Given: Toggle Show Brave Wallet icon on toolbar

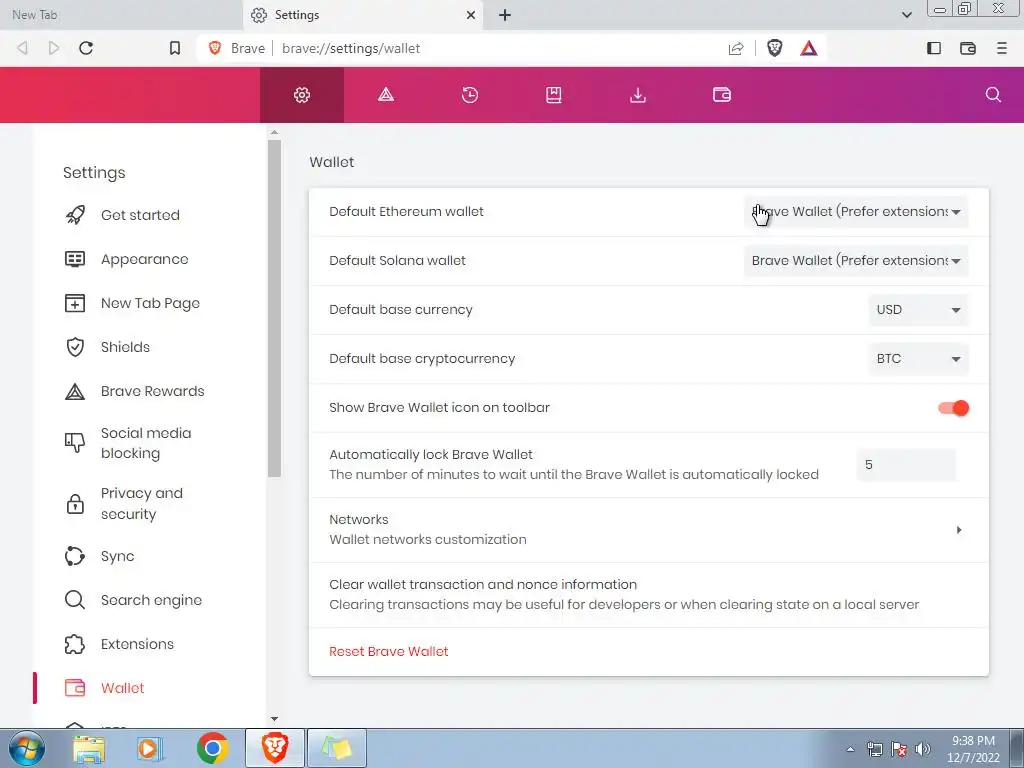Looking at the screenshot, I should (953, 408).
